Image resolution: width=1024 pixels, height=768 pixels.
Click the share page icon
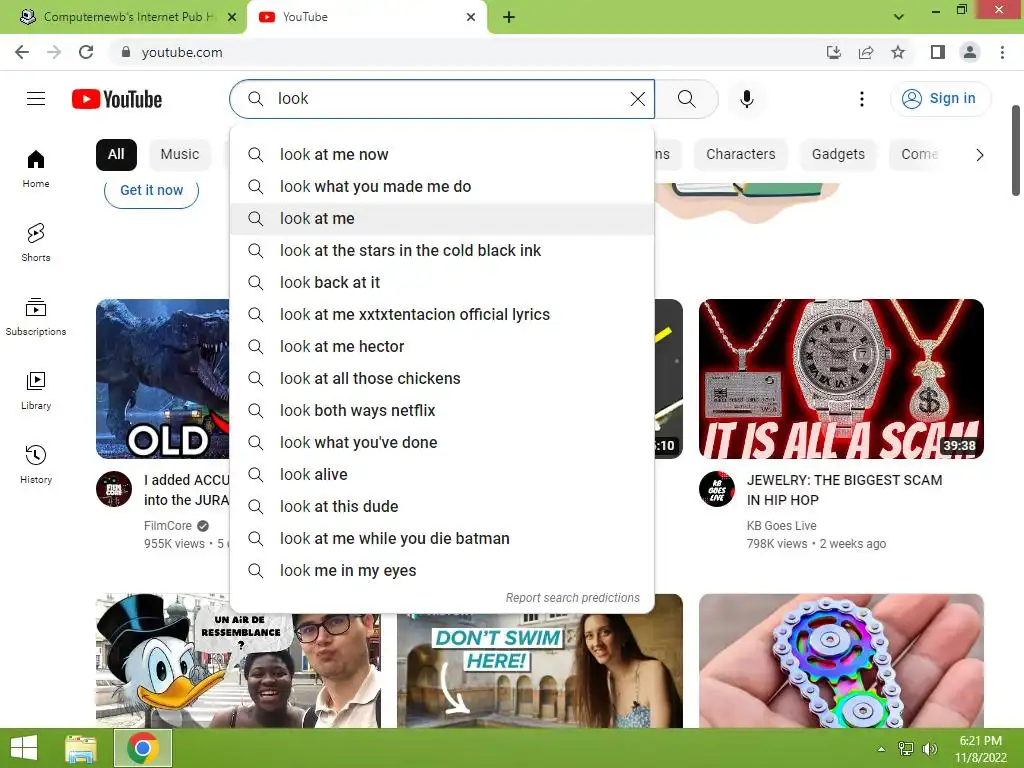pyautogui.click(x=866, y=52)
